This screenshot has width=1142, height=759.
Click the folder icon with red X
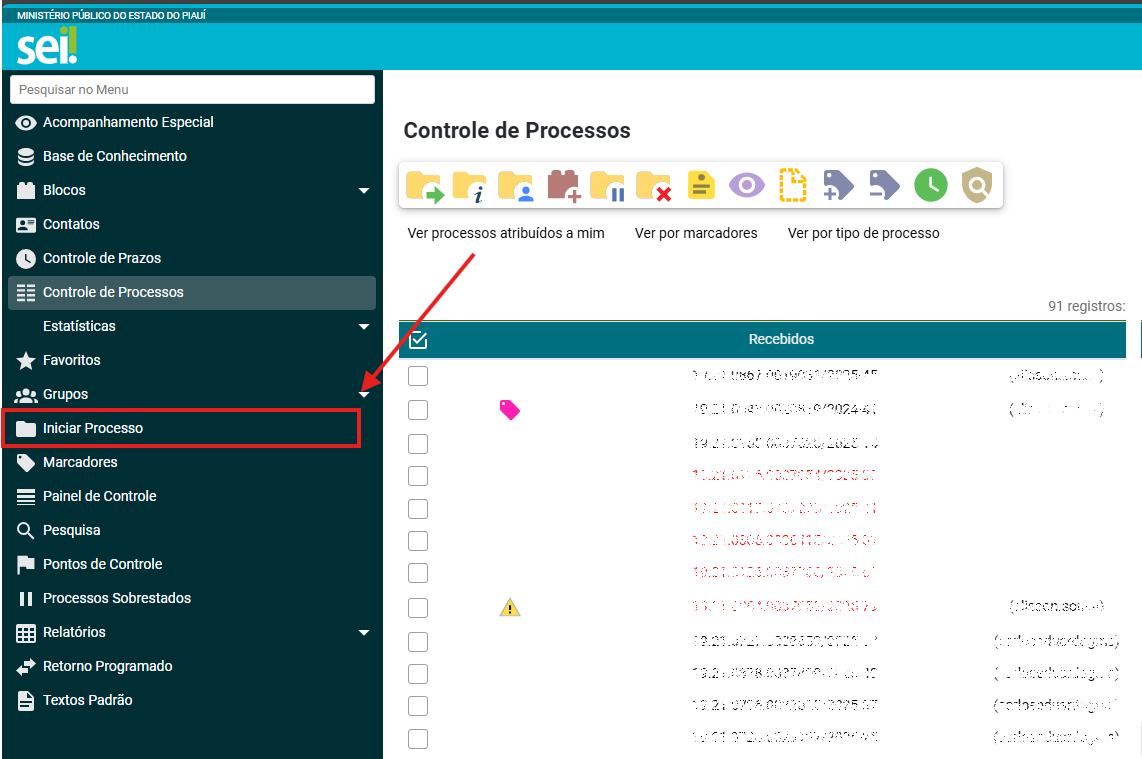pos(654,186)
